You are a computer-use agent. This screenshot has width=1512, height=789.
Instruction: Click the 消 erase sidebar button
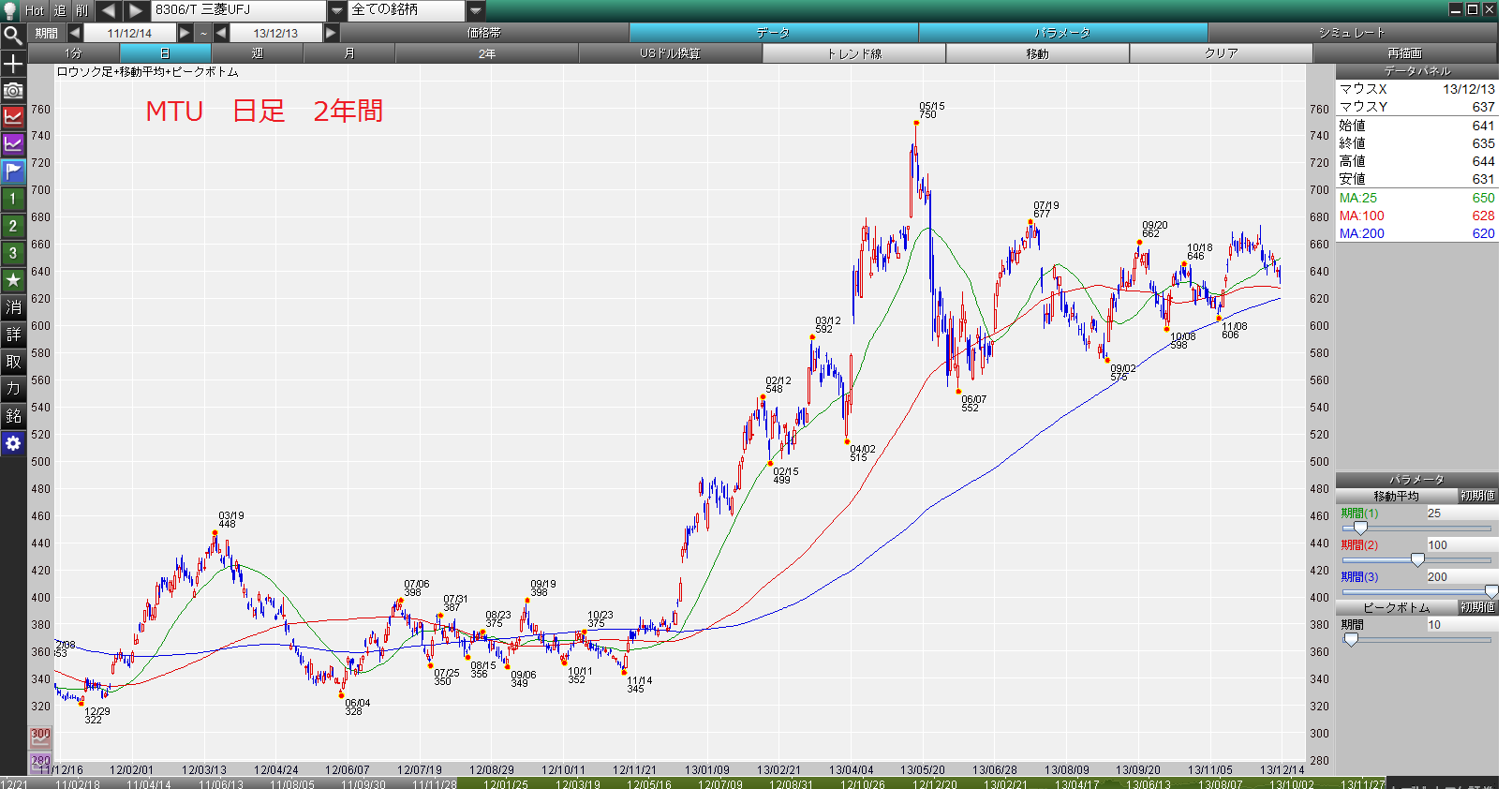coord(13,307)
